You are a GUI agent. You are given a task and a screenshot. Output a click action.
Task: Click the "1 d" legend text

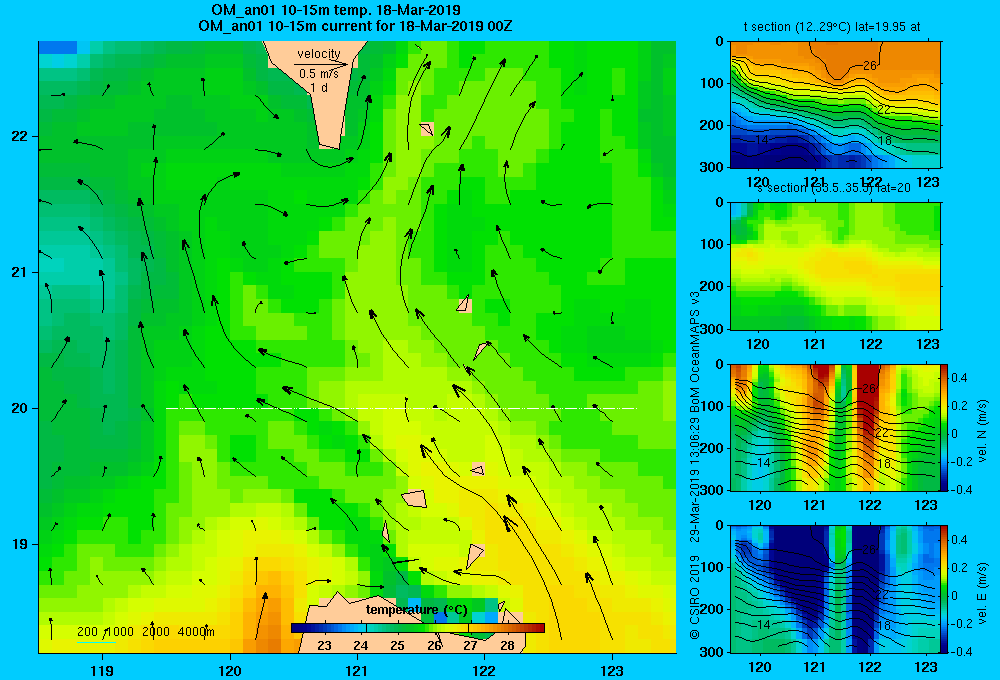pyautogui.click(x=319, y=87)
